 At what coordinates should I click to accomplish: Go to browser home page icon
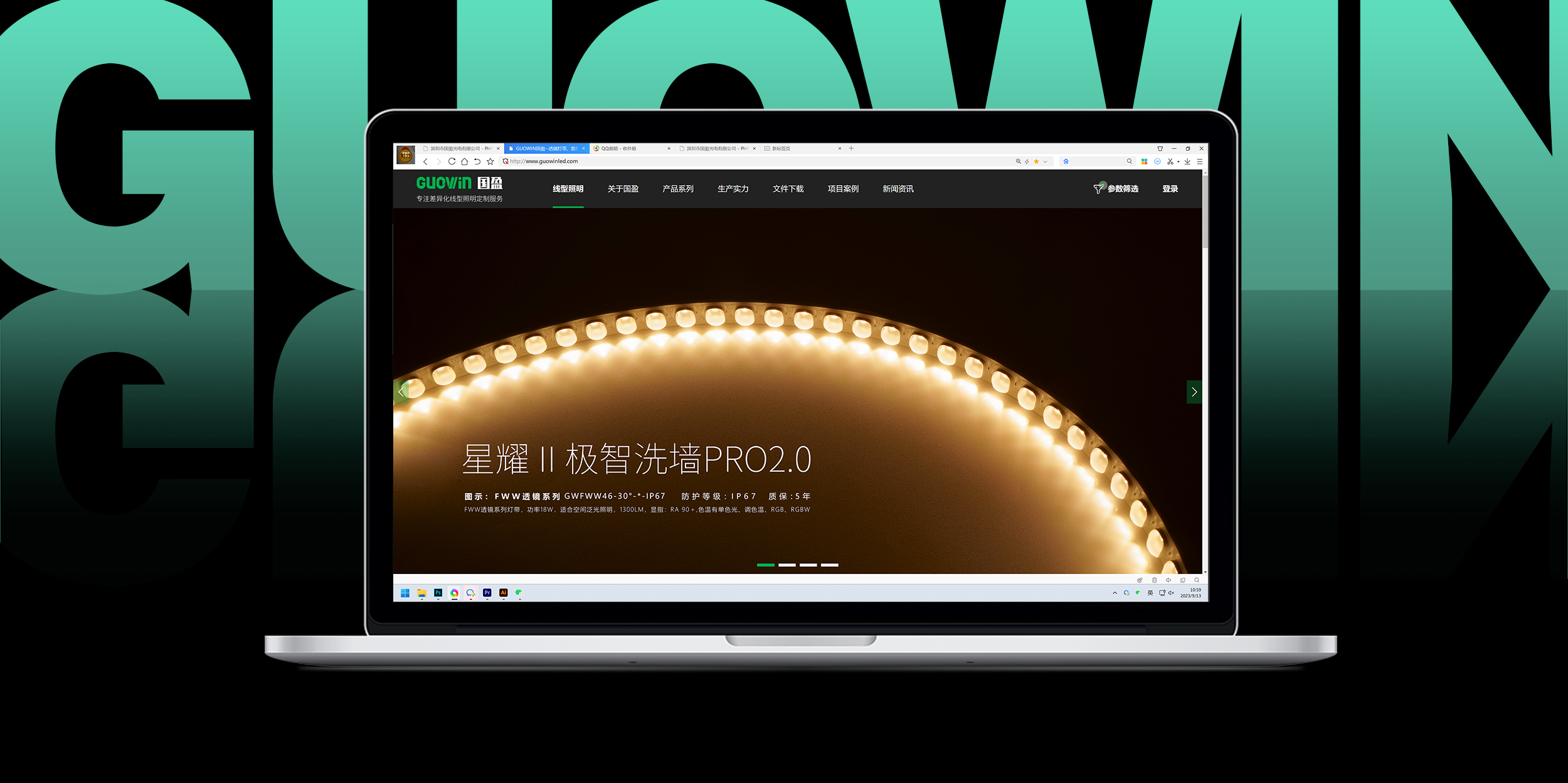pyautogui.click(x=464, y=161)
